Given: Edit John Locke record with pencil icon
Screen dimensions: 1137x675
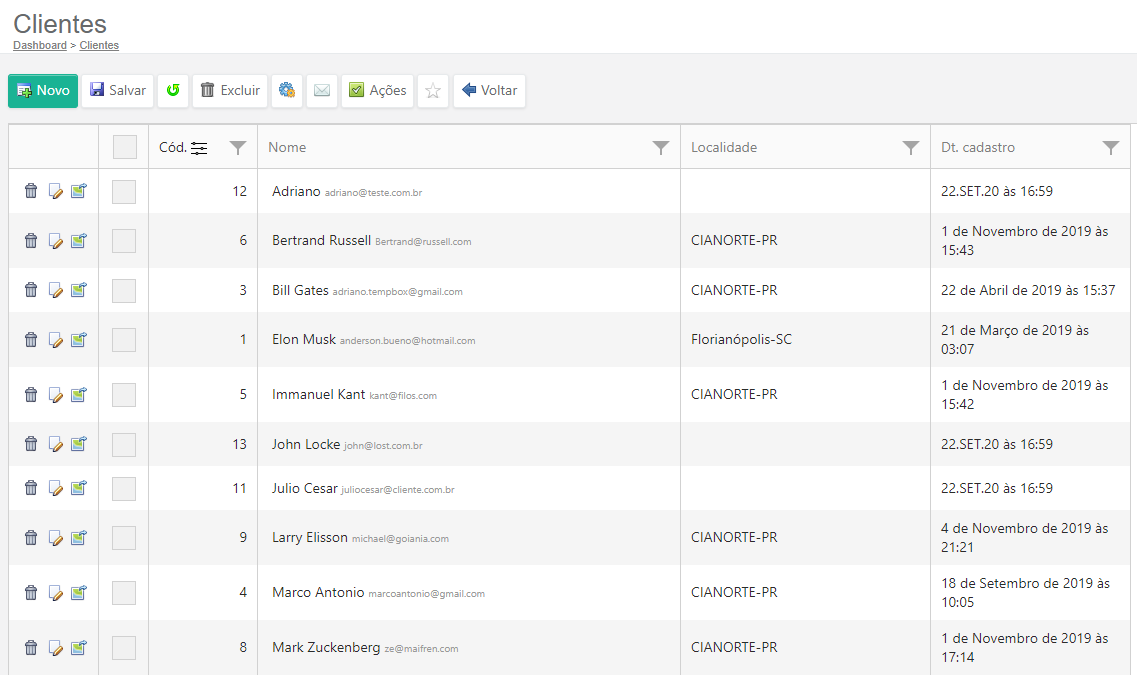Looking at the screenshot, I should 56,444.
